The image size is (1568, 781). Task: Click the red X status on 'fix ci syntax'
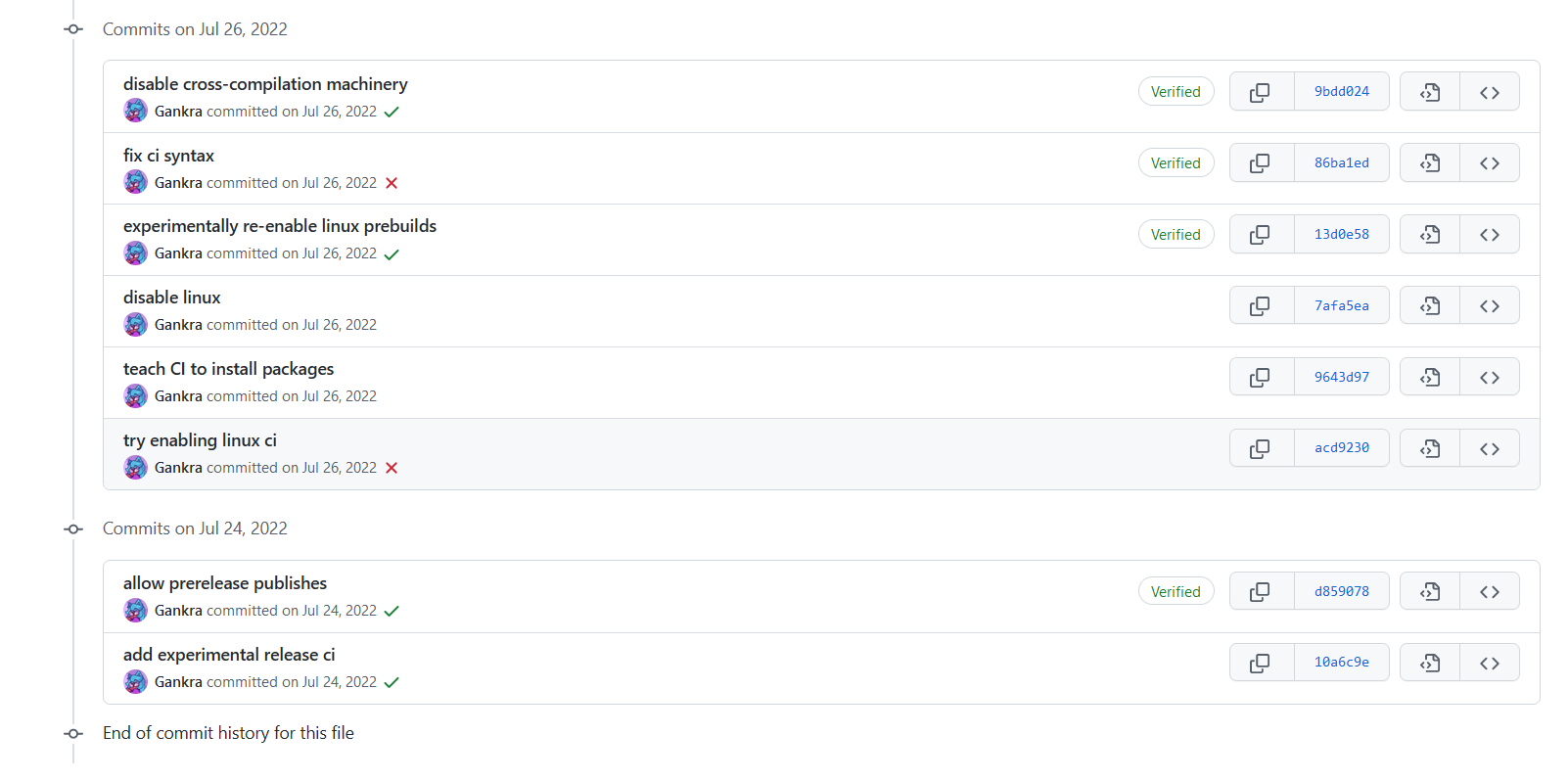click(392, 182)
